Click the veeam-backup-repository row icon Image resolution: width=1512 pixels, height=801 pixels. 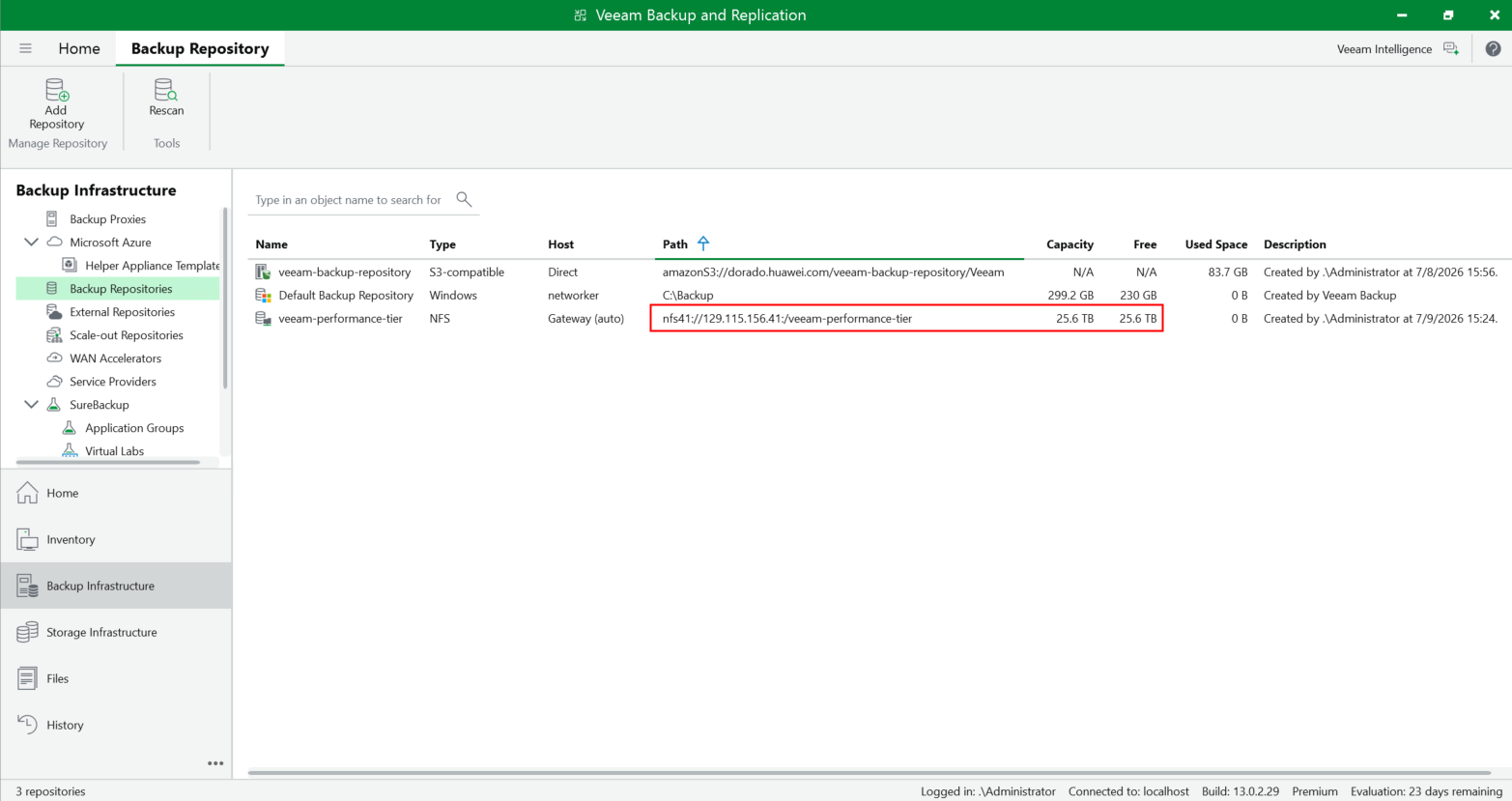(263, 272)
